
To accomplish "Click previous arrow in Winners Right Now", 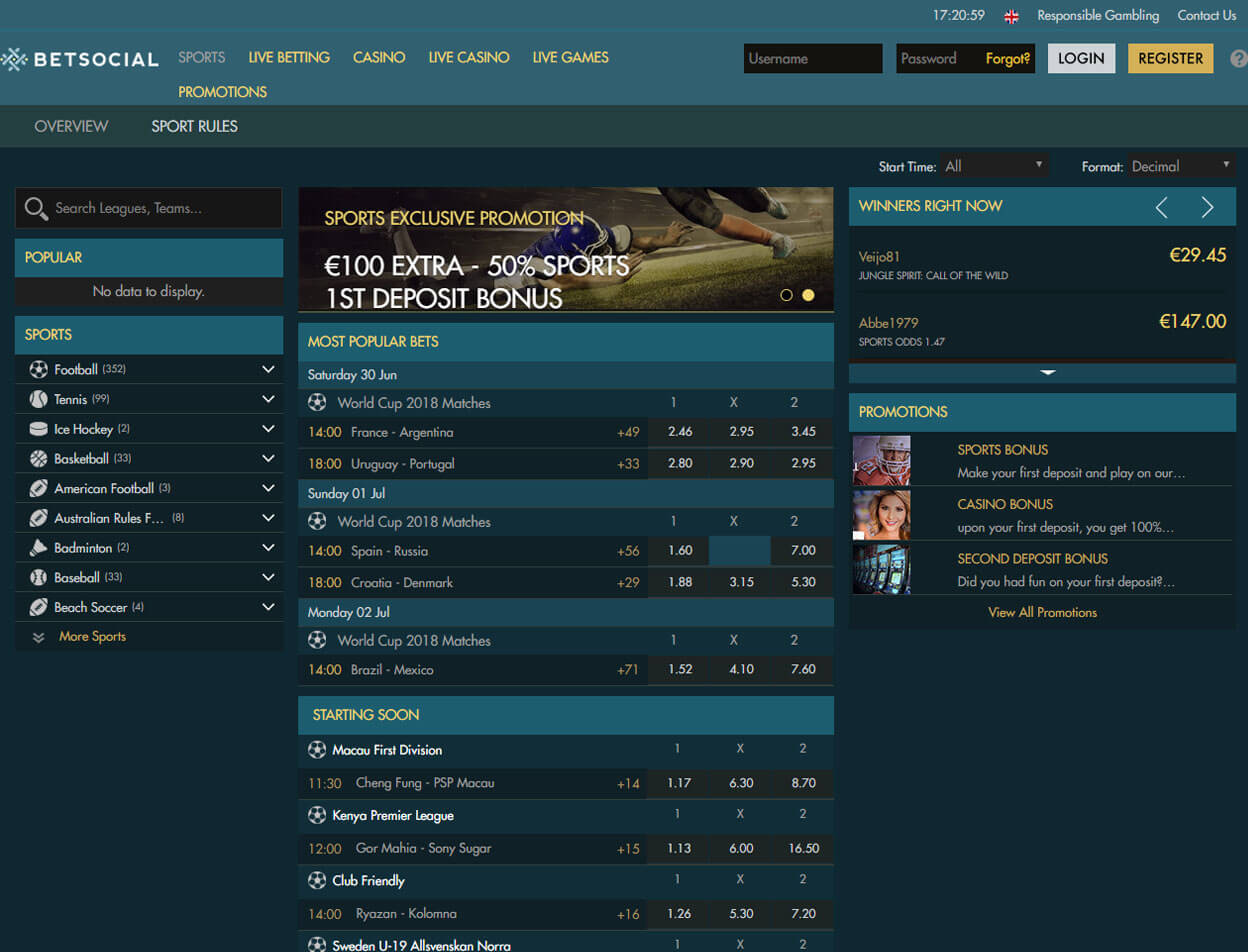I will tap(1161, 207).
